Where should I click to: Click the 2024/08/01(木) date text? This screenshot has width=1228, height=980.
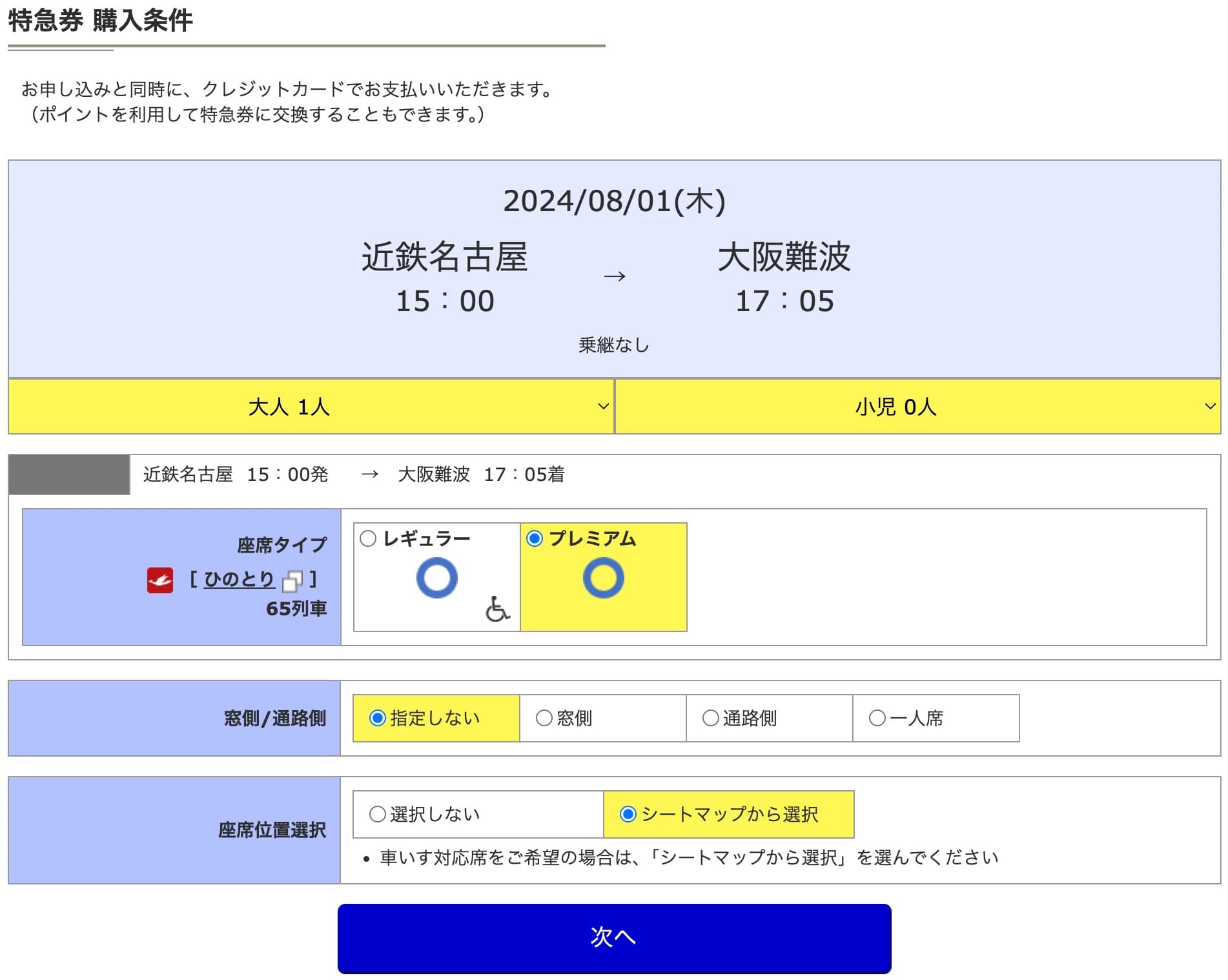point(614,201)
